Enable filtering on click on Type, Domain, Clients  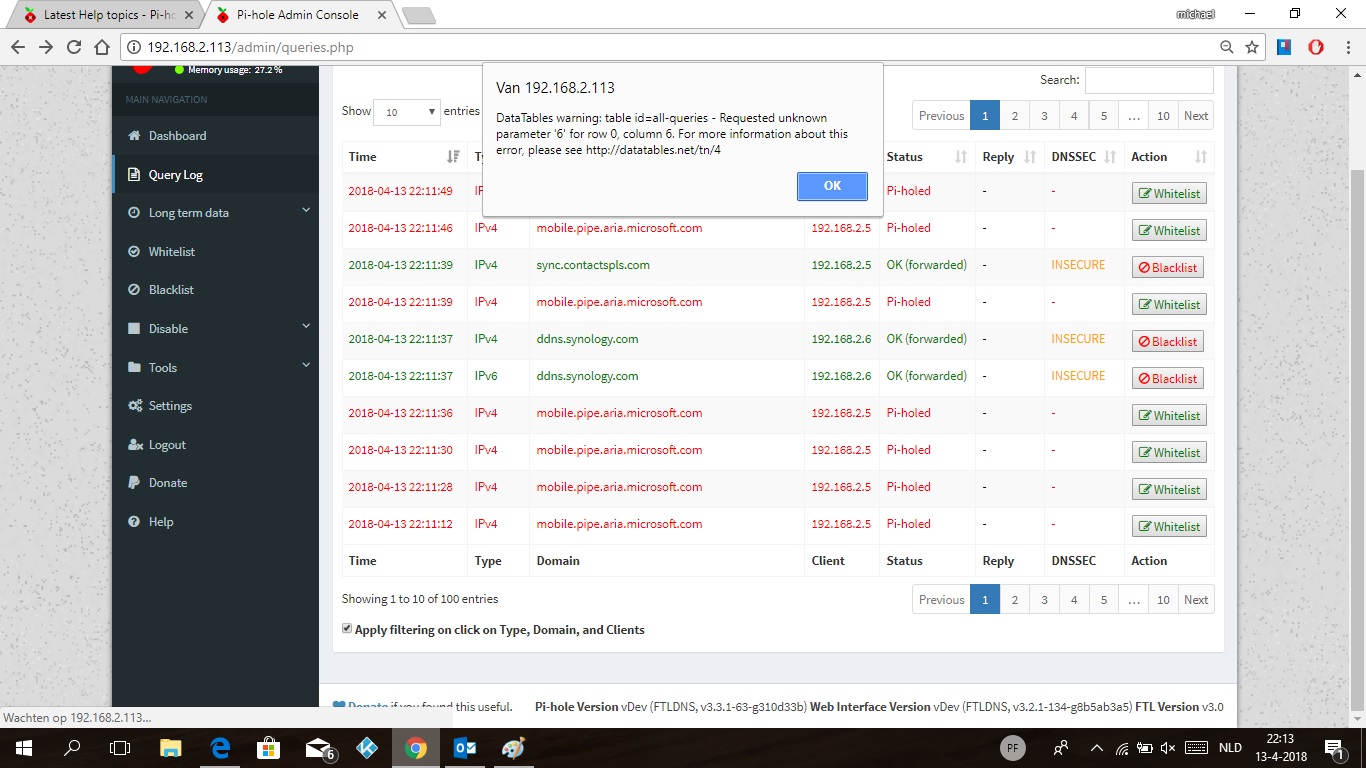pos(347,627)
